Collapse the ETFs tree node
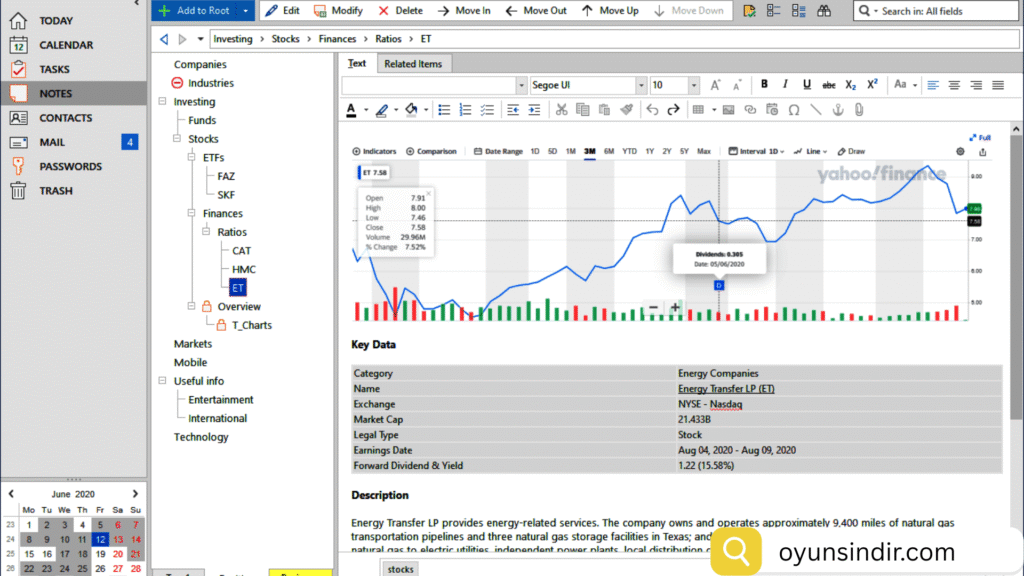1024x576 pixels. pos(193,157)
